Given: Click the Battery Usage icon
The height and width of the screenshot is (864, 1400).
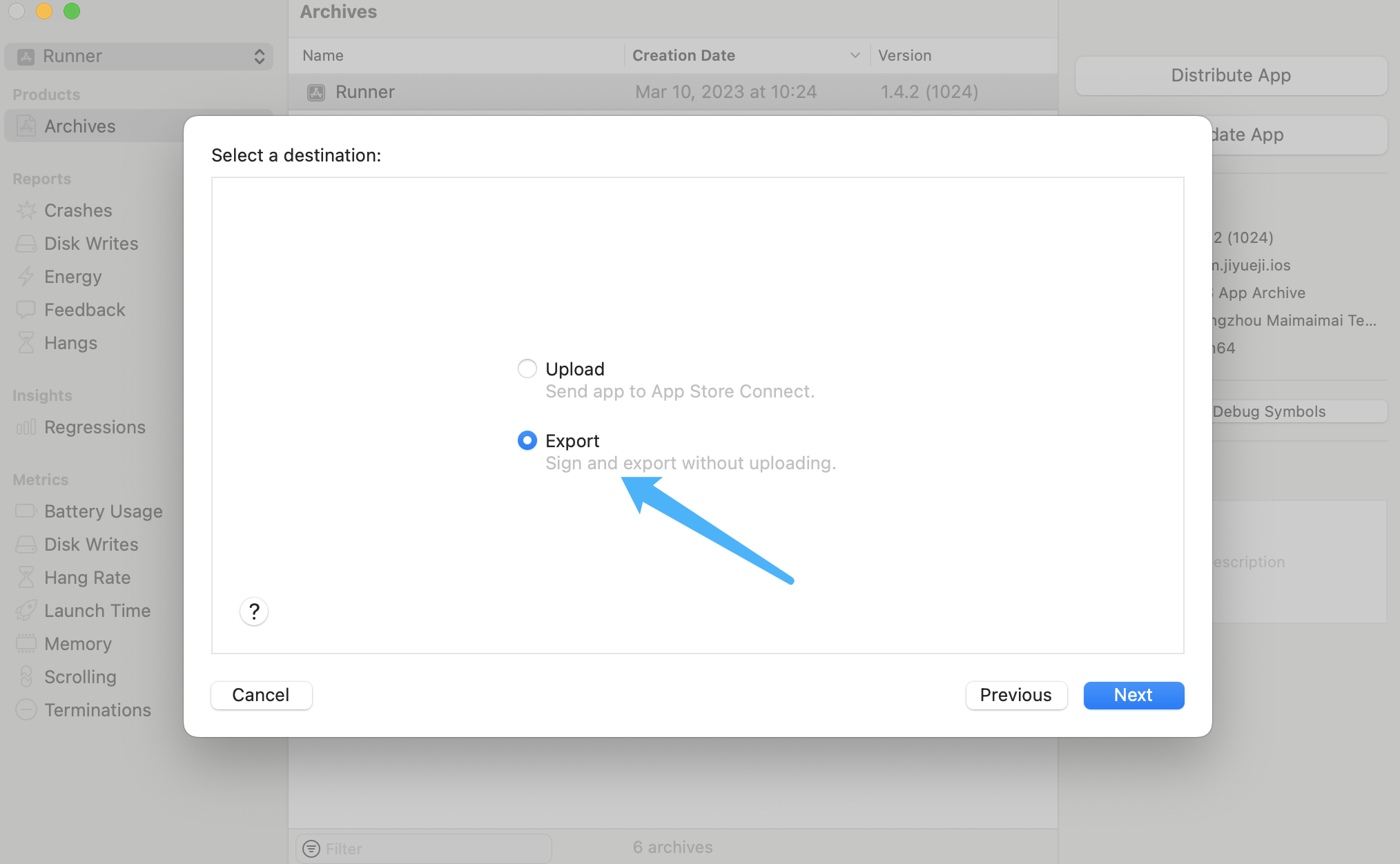Looking at the screenshot, I should [x=26, y=511].
